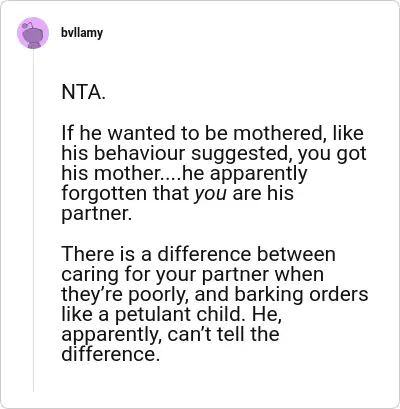This screenshot has width=400, height=409.
Task: Click the italicized word "you"
Action: point(210,194)
